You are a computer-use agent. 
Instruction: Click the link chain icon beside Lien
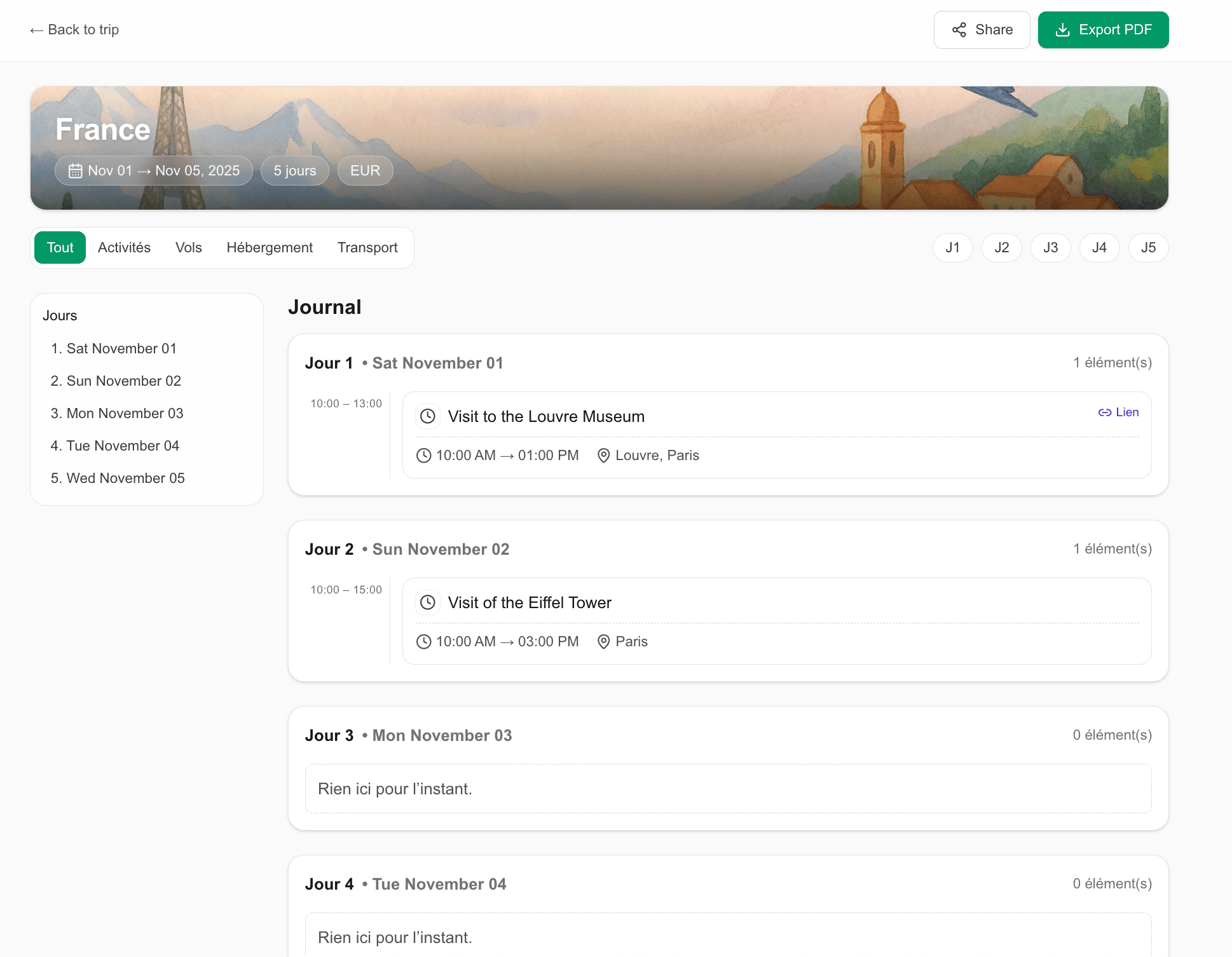(x=1104, y=412)
